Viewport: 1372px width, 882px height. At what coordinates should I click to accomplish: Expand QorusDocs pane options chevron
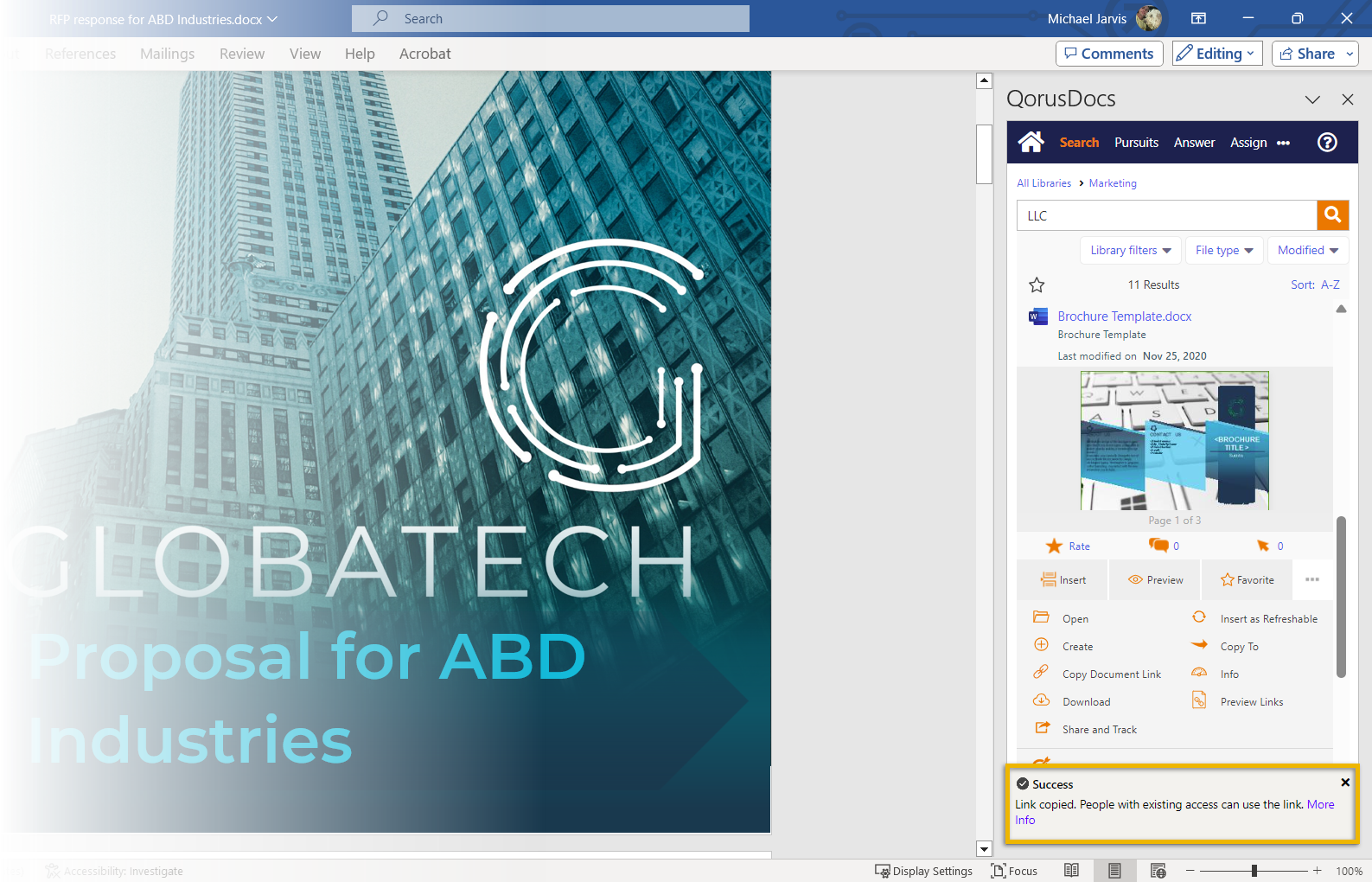click(1312, 99)
